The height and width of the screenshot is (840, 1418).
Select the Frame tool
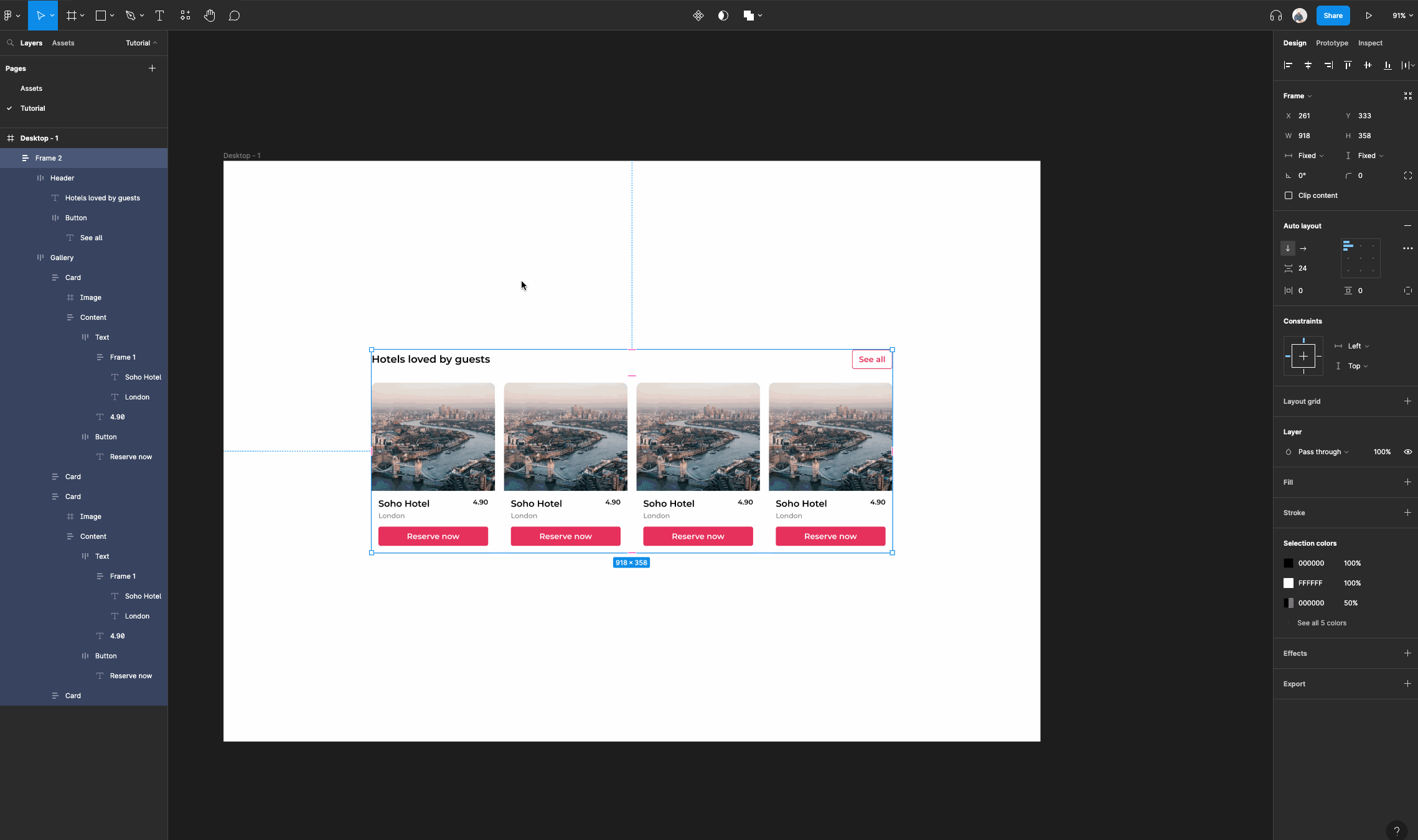[72, 16]
